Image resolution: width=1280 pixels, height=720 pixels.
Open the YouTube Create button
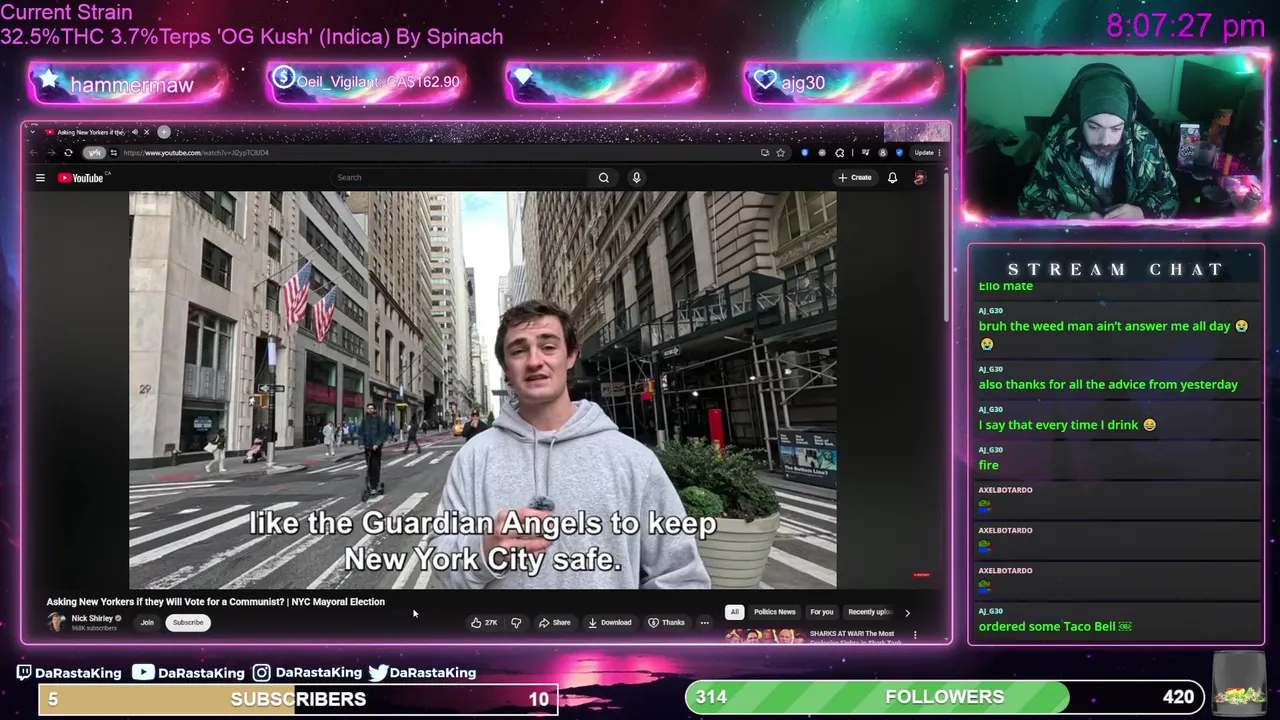click(855, 178)
